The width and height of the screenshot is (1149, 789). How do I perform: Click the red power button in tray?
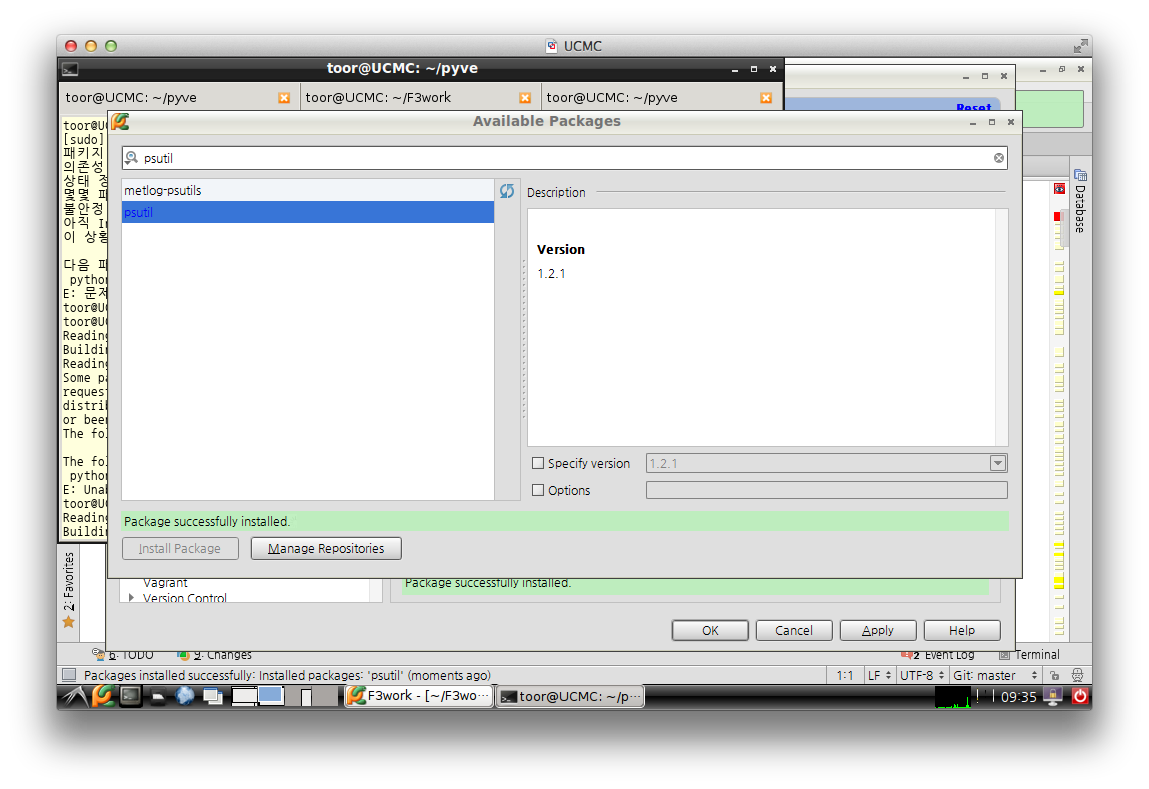1079,696
